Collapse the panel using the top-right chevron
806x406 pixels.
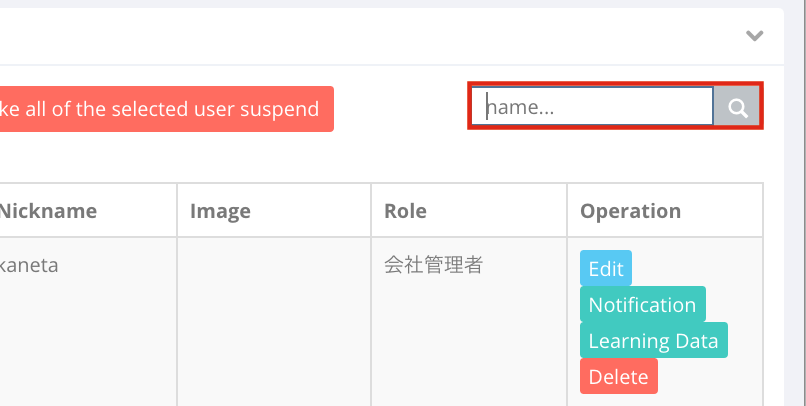(x=754, y=36)
